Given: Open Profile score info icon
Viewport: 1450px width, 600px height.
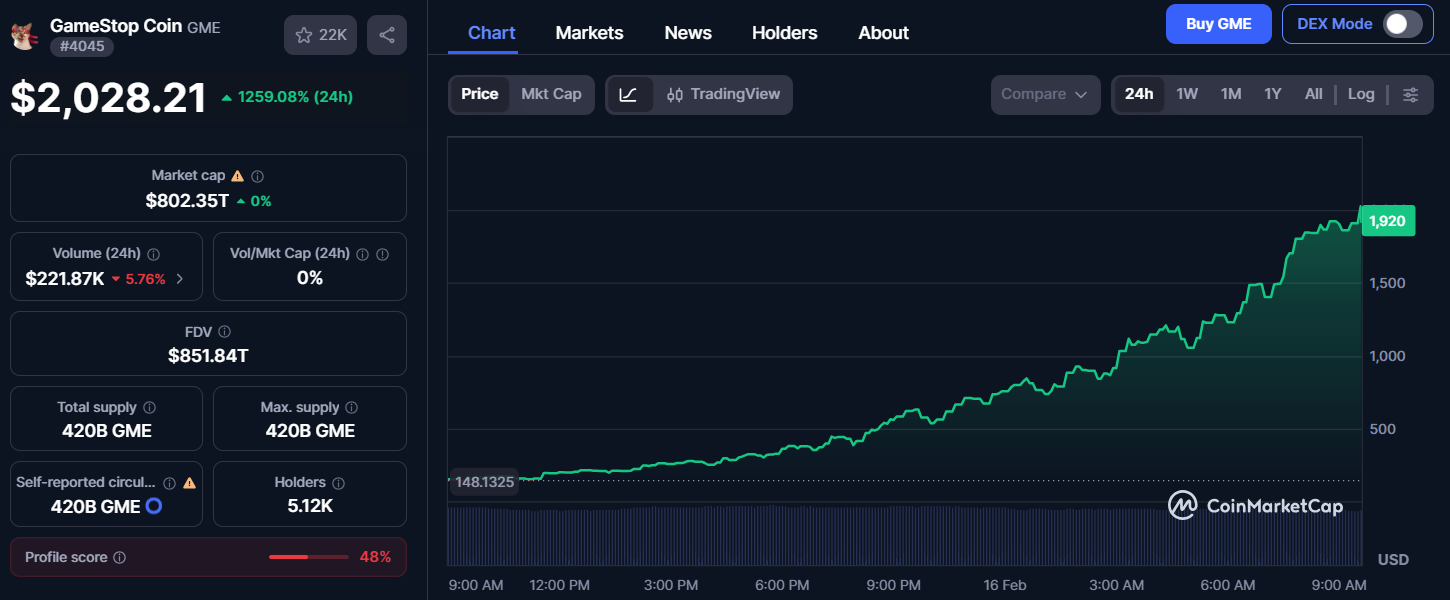Looking at the screenshot, I should [x=119, y=557].
